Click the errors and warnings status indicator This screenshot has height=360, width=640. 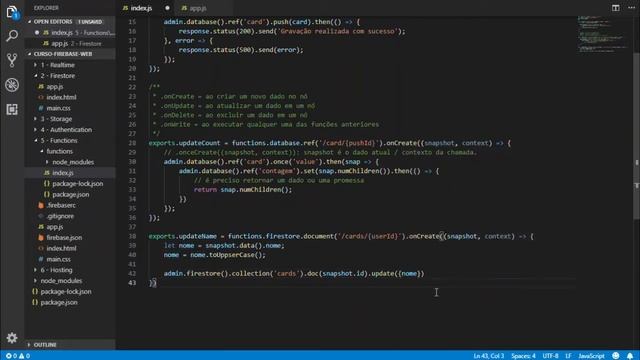pyautogui.click(x=18, y=356)
